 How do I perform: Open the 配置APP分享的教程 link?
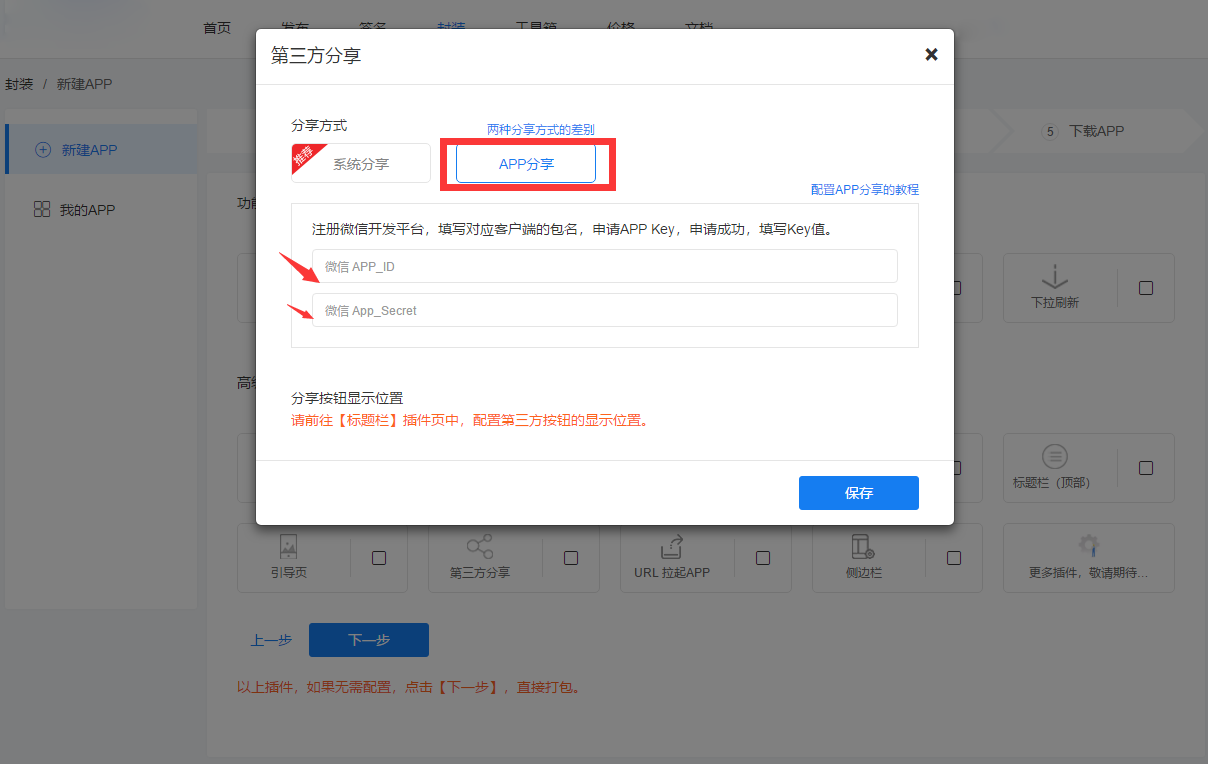point(864,189)
